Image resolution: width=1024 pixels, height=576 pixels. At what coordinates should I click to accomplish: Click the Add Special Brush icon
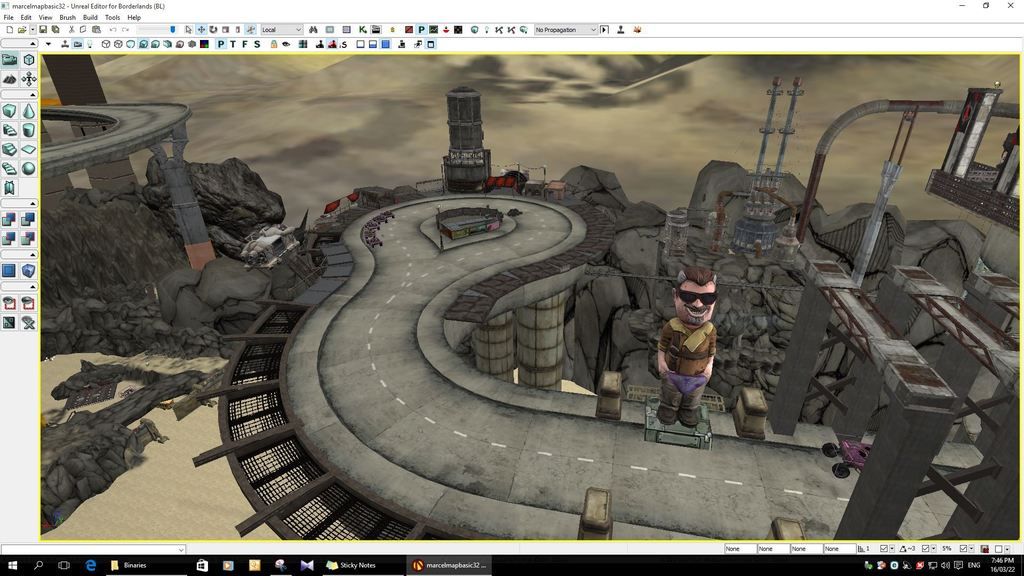pos(9,270)
